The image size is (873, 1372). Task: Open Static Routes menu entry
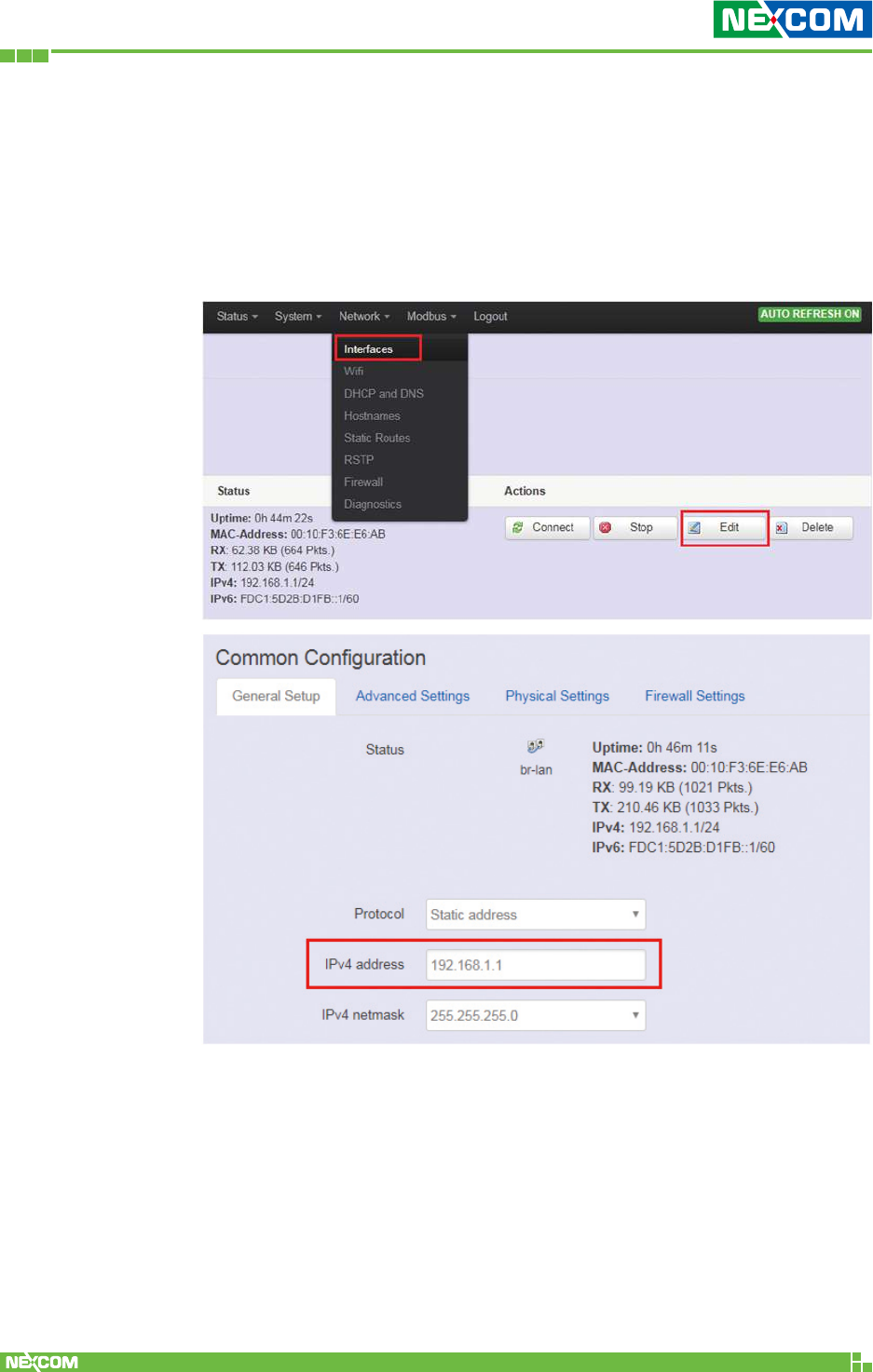(x=376, y=438)
